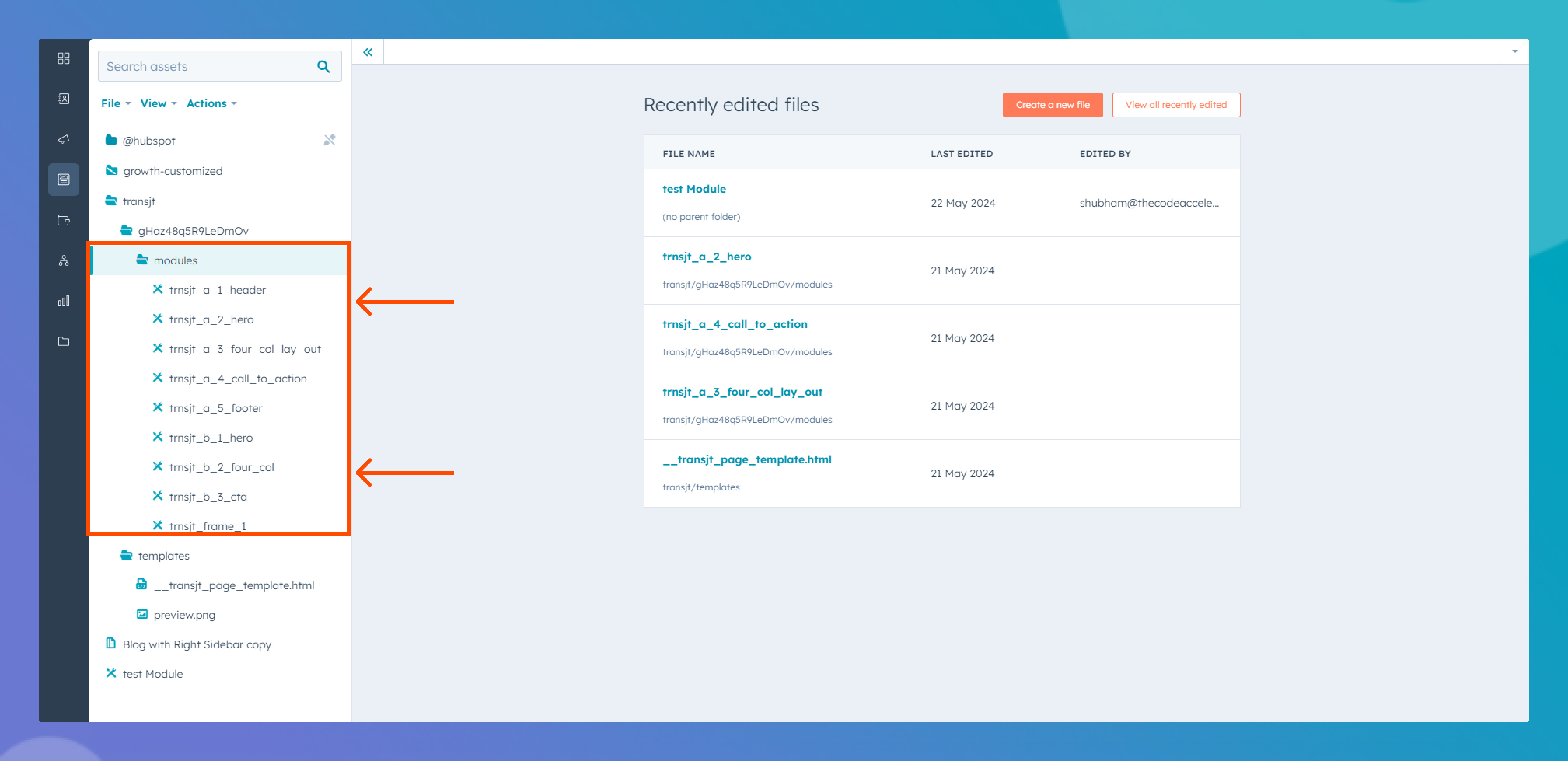Open the dropdown arrow at the top right corner
The height and width of the screenshot is (761, 1568).
[1514, 51]
